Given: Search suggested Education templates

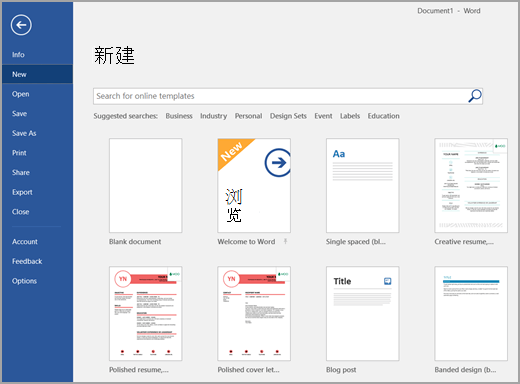Looking at the screenshot, I should pos(383,116).
